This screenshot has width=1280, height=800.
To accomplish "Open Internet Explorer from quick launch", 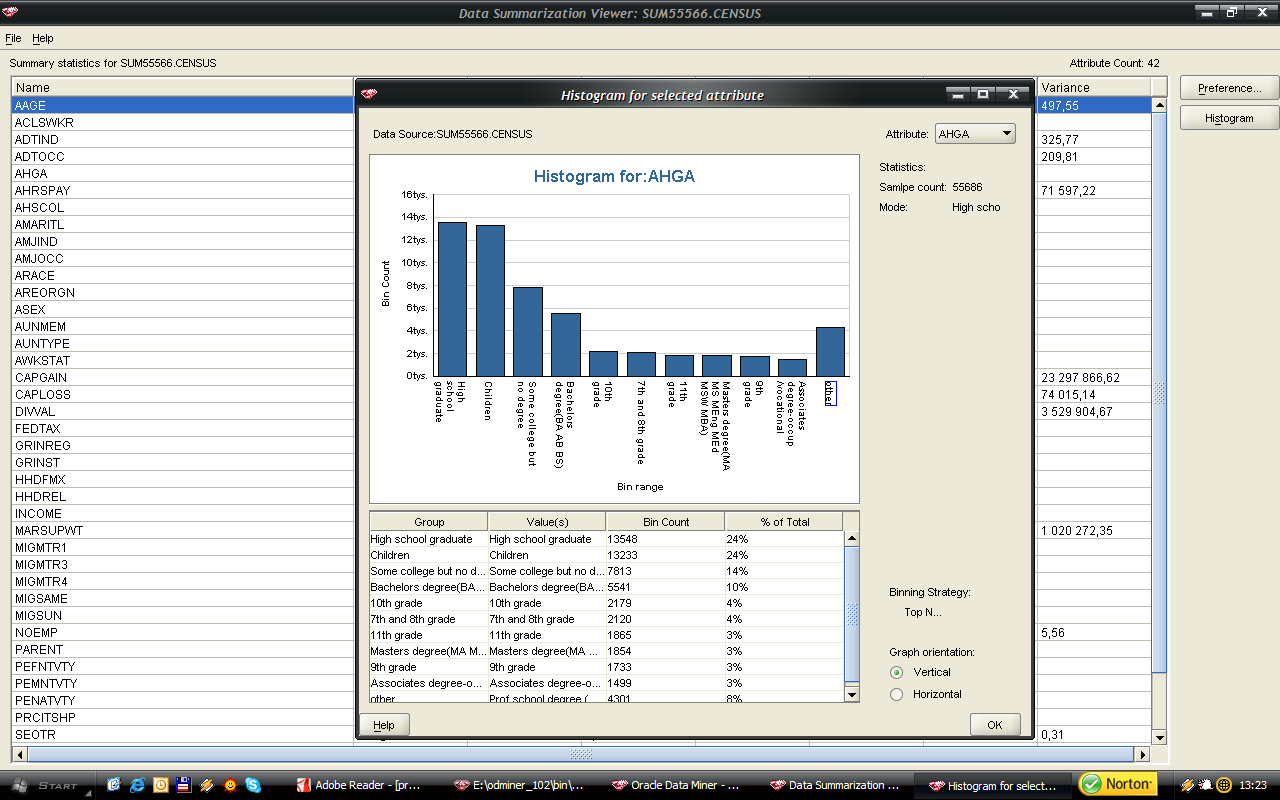I will [137, 785].
